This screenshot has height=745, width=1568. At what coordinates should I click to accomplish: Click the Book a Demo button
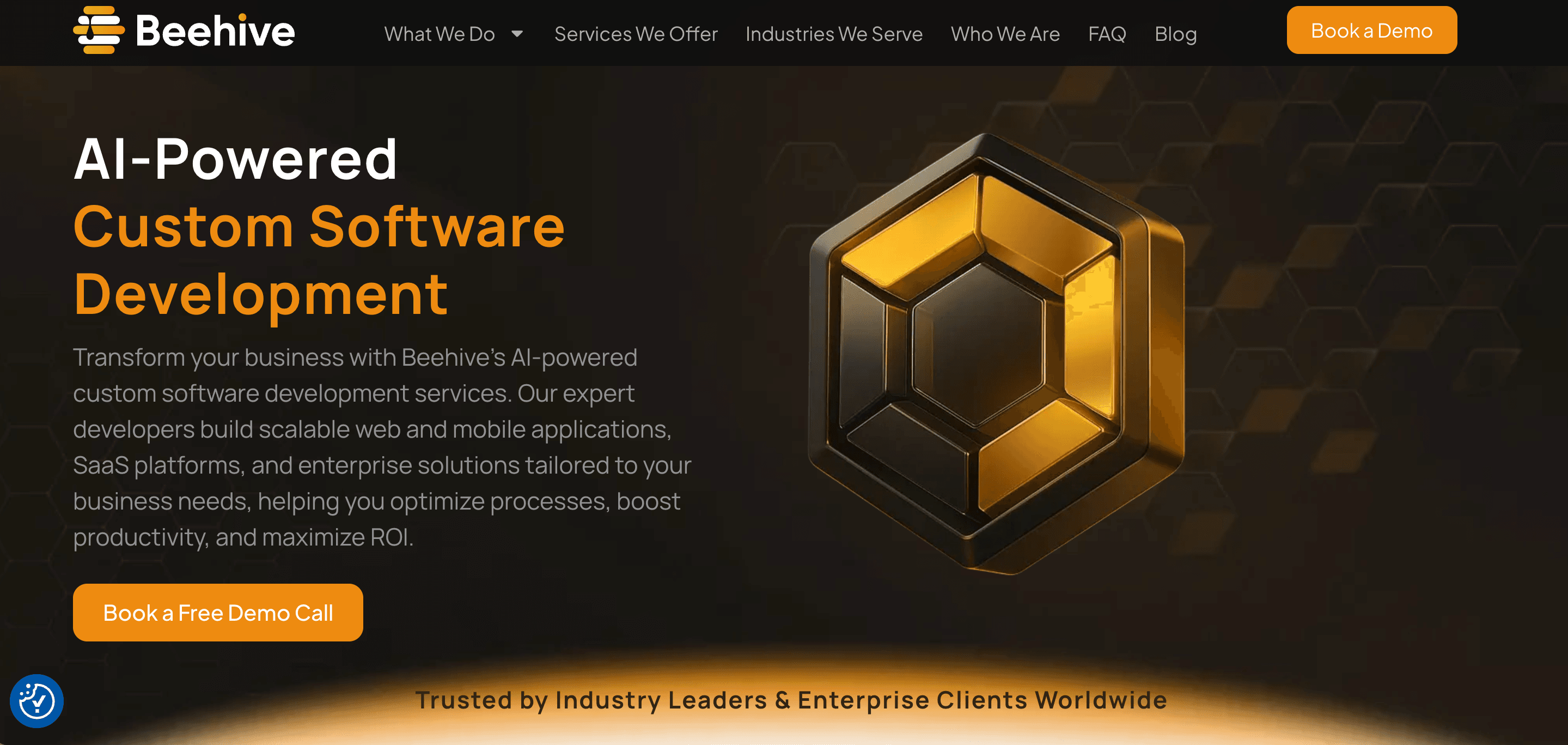pyautogui.click(x=1371, y=31)
